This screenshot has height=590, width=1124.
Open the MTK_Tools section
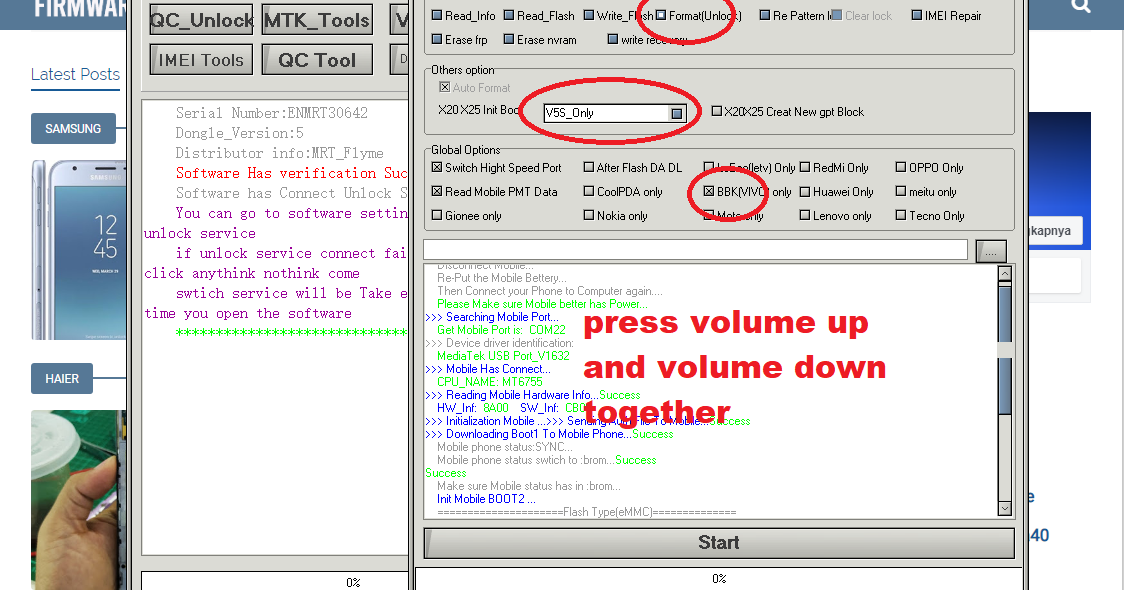(x=318, y=20)
